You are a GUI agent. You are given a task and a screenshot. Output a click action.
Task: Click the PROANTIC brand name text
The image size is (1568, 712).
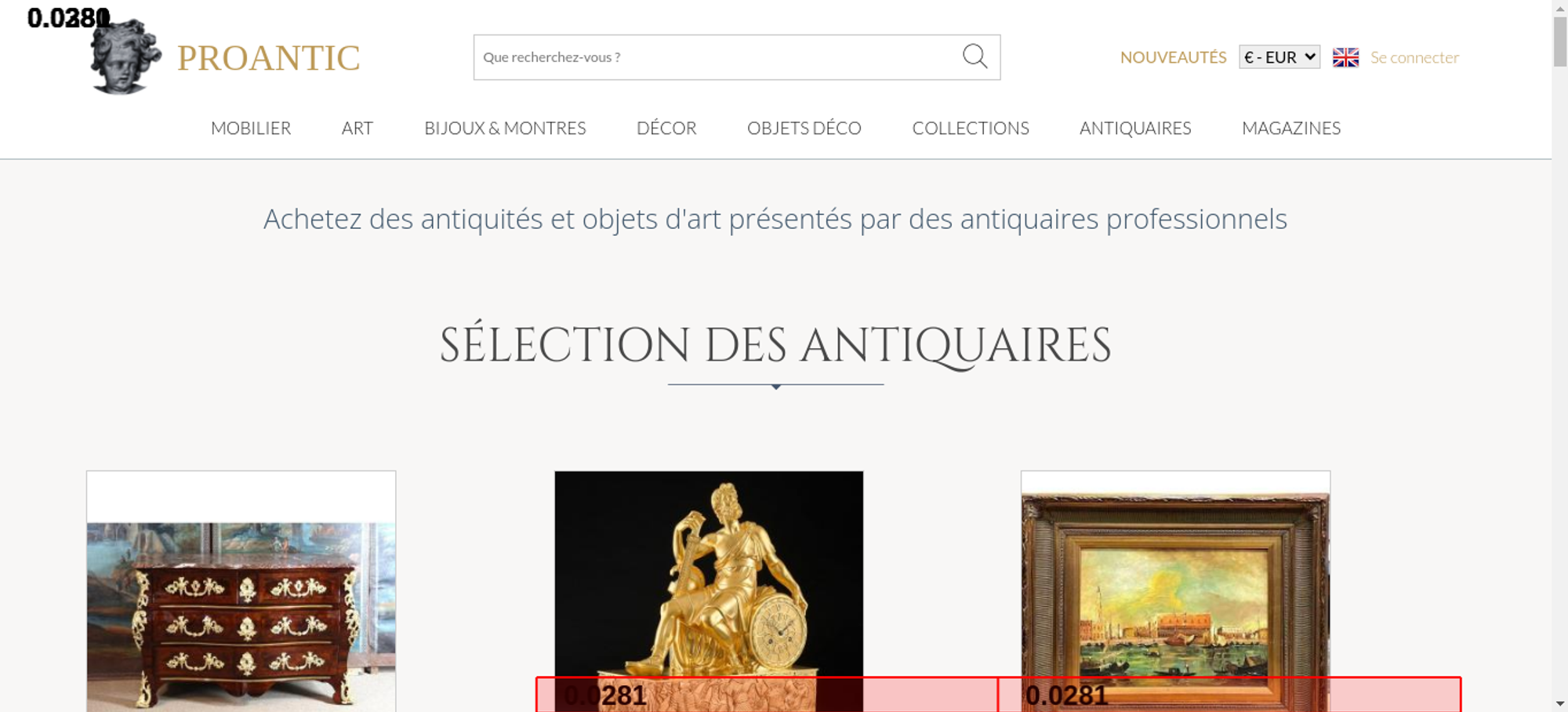[x=268, y=58]
